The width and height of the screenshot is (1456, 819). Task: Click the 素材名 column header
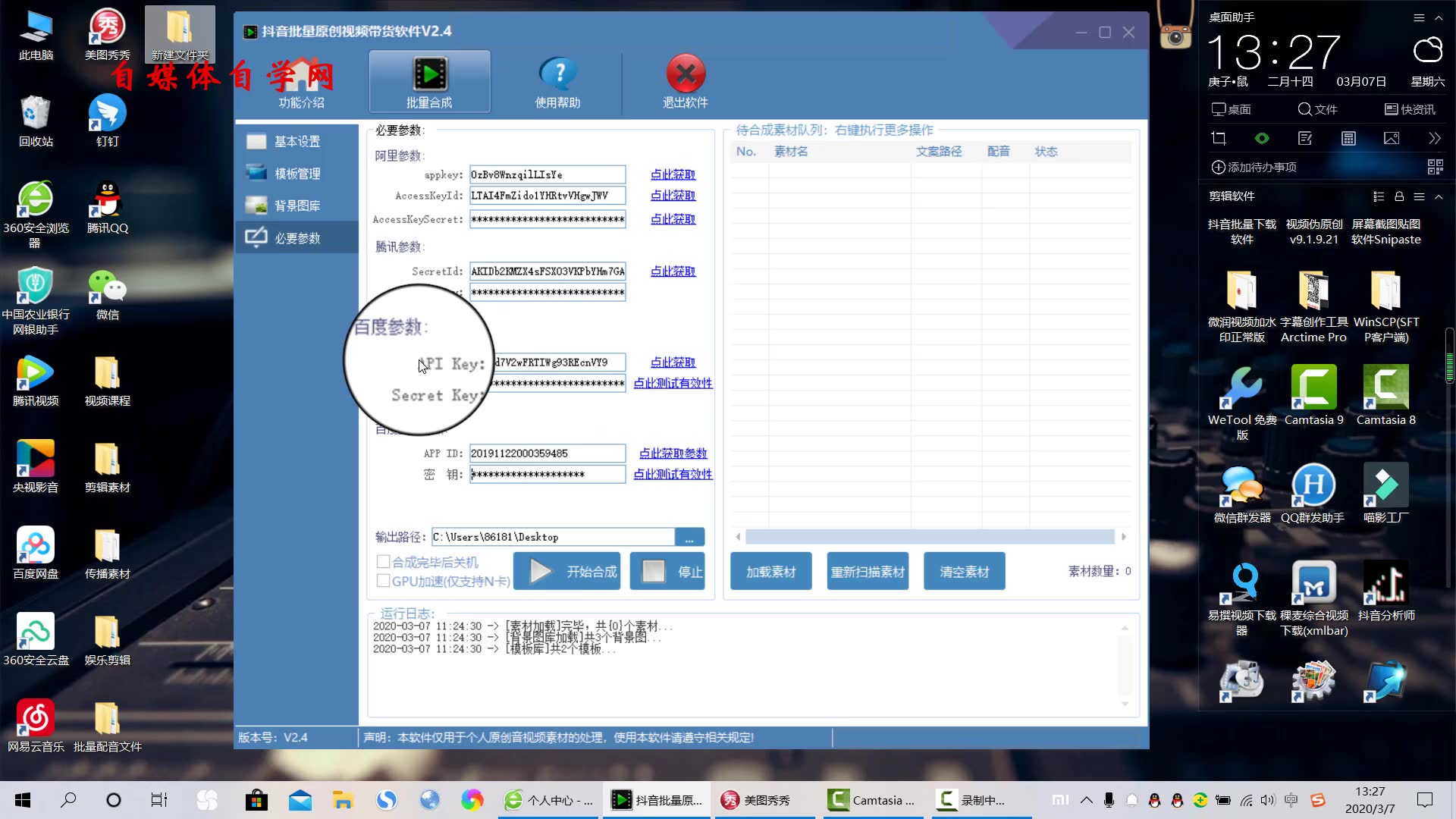pyautogui.click(x=791, y=152)
